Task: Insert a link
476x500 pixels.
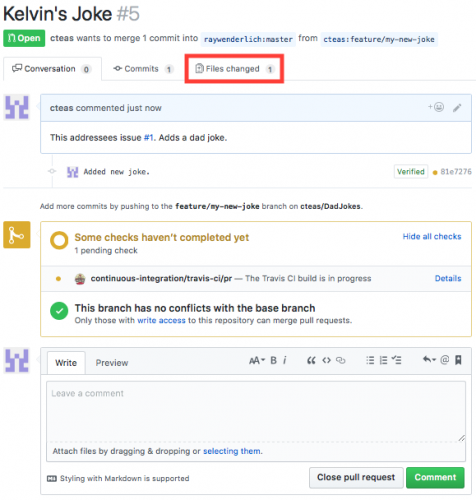Action: pyautogui.click(x=341, y=360)
